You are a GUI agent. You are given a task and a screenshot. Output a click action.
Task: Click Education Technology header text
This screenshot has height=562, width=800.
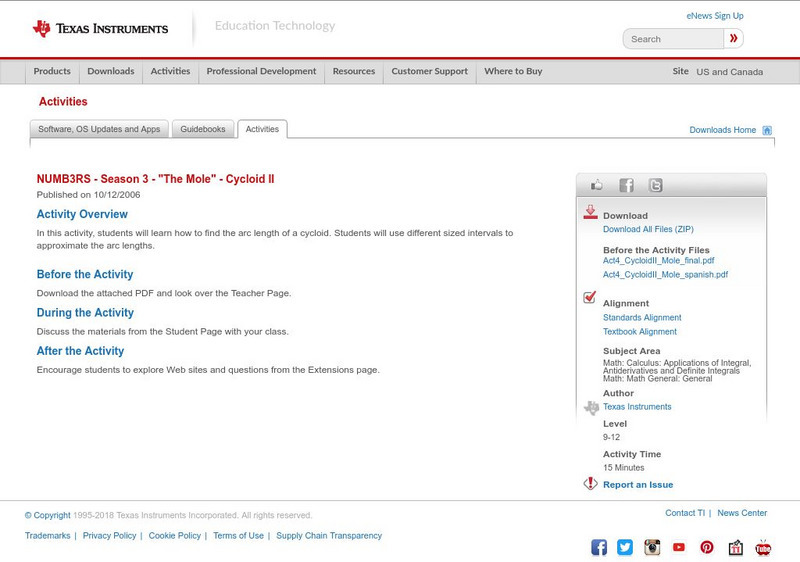[x=275, y=26]
